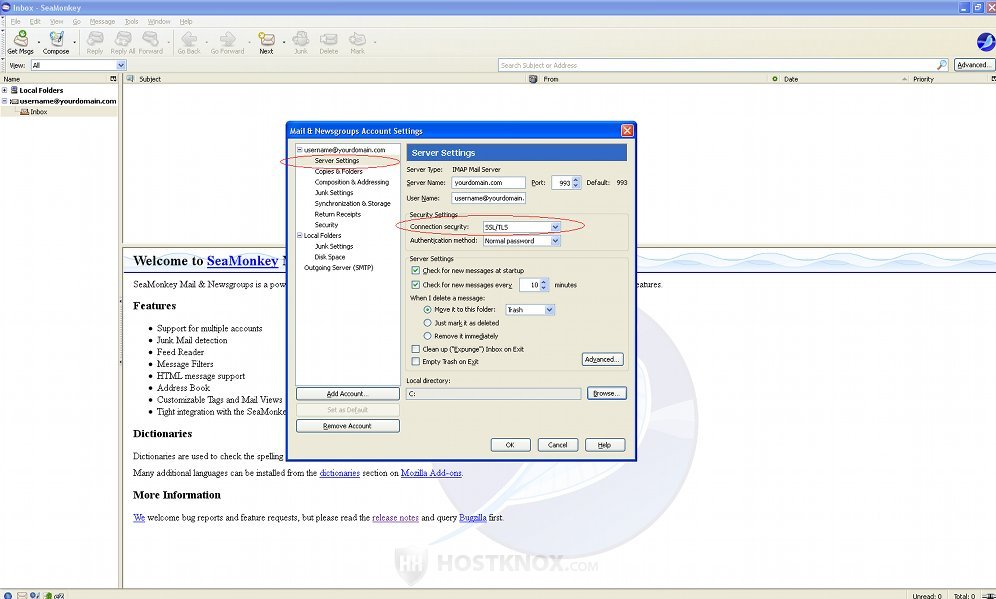This screenshot has height=599, width=996.
Task: Collapse Local Folders in settings tree
Action: click(299, 236)
